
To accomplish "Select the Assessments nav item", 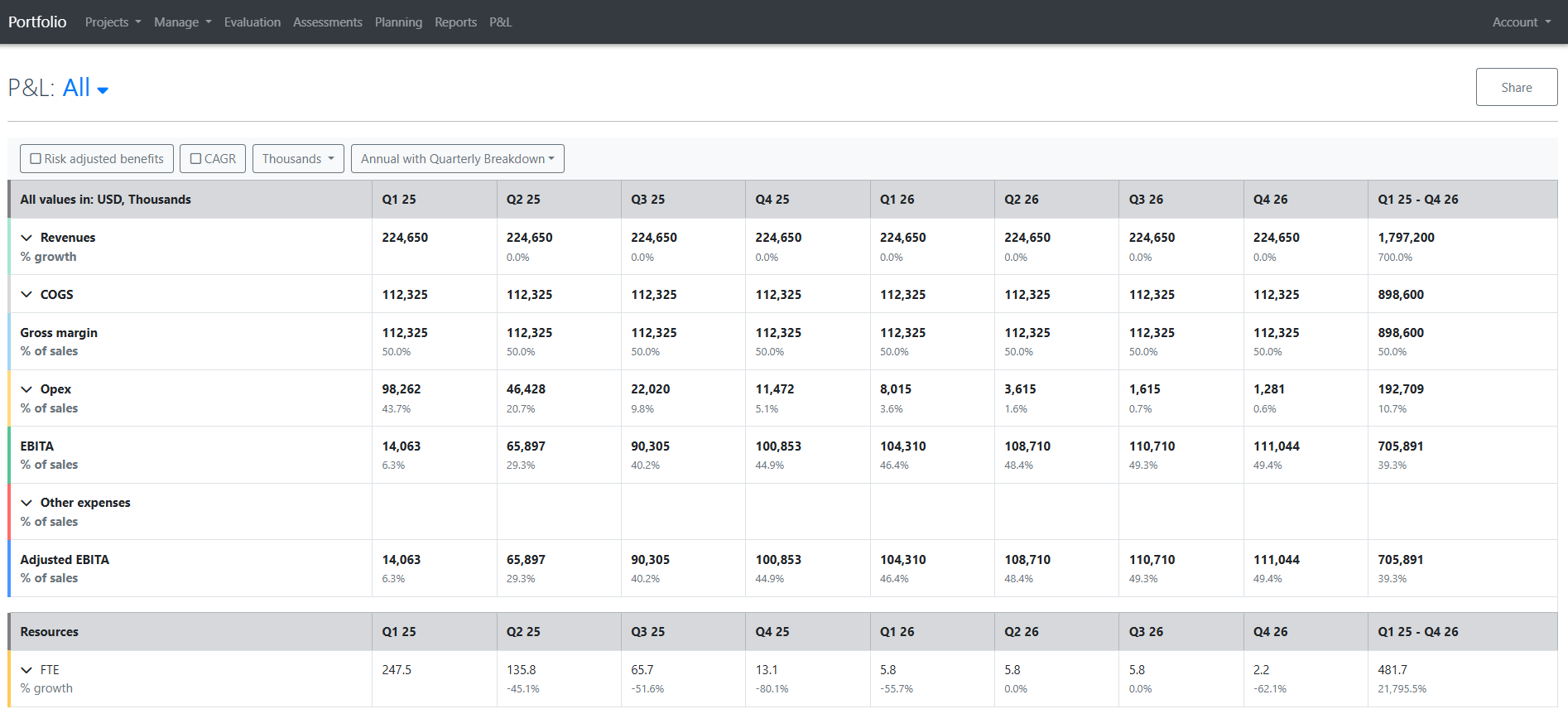I will 327,22.
